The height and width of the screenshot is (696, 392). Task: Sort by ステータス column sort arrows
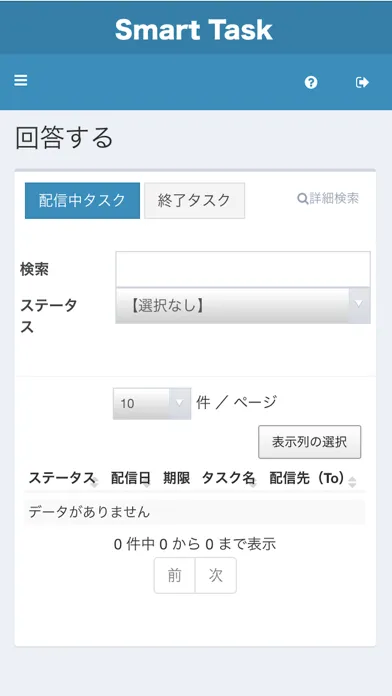click(94, 482)
